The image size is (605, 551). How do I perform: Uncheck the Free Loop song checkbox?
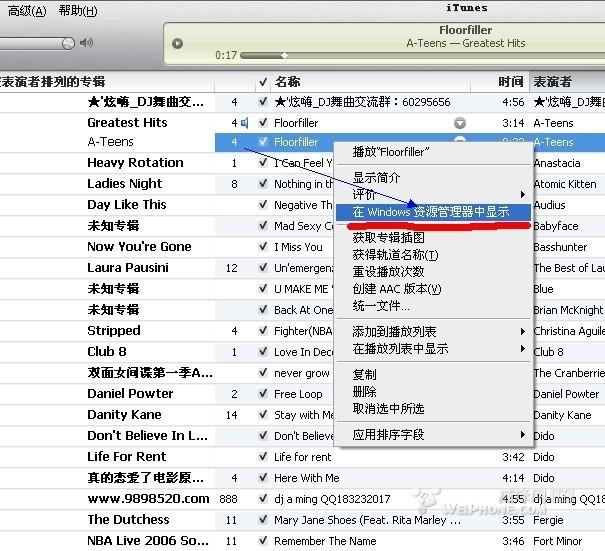263,394
